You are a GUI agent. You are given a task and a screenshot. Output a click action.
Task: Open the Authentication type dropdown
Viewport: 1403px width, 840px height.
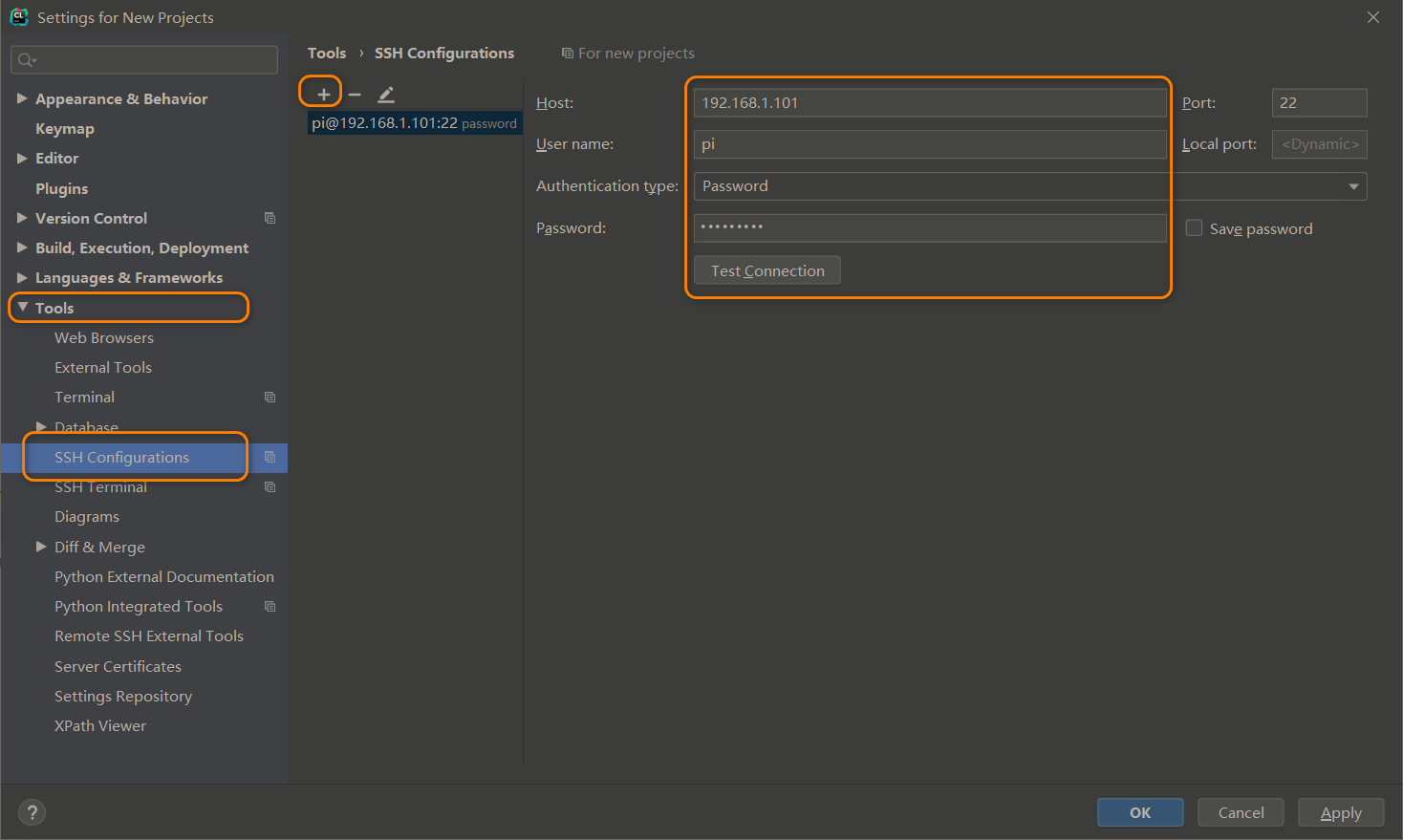[1030, 186]
